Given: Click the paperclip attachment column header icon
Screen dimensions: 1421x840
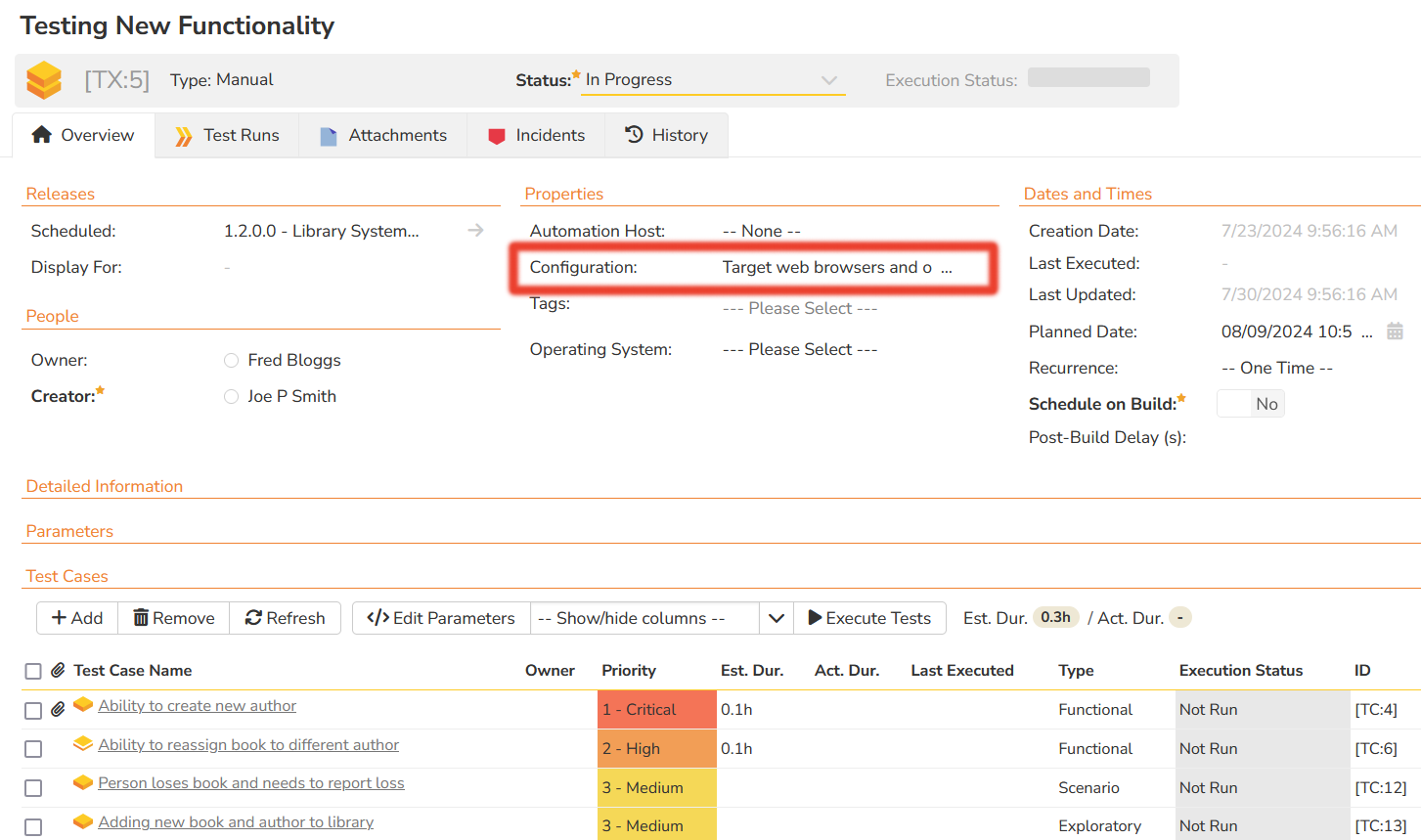Looking at the screenshot, I should point(58,671).
